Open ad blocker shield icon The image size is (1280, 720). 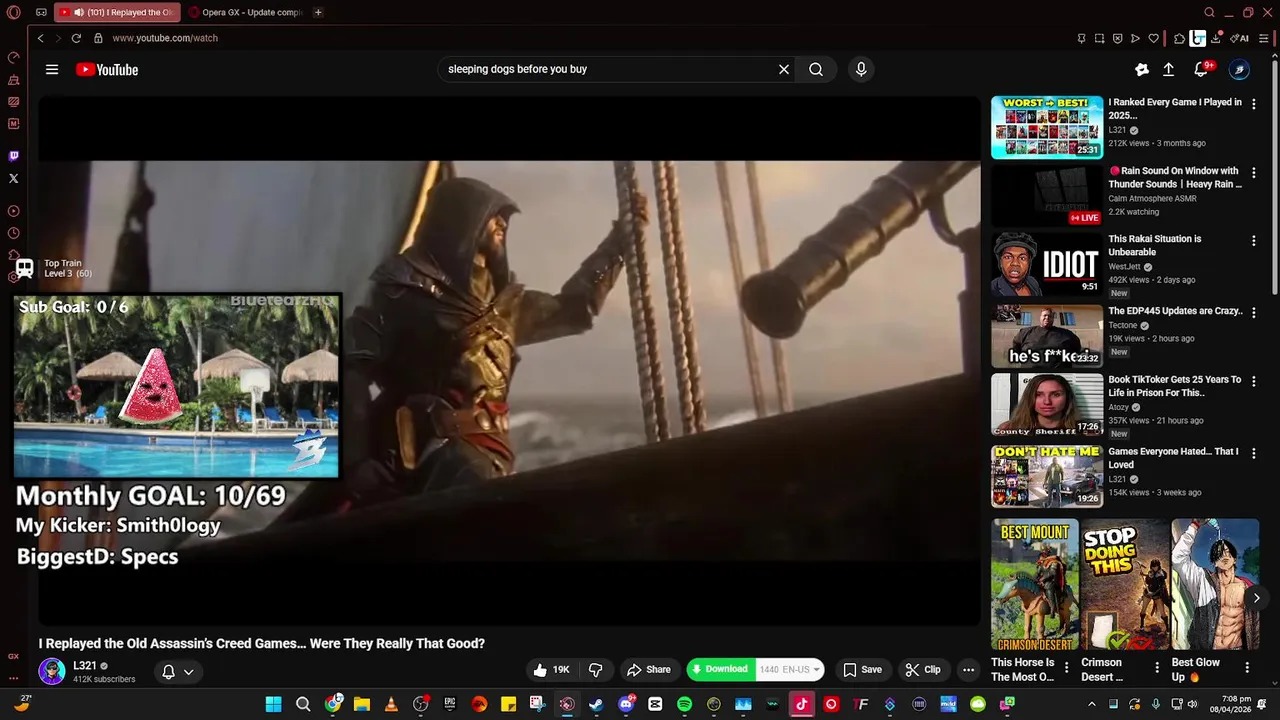point(1117,39)
